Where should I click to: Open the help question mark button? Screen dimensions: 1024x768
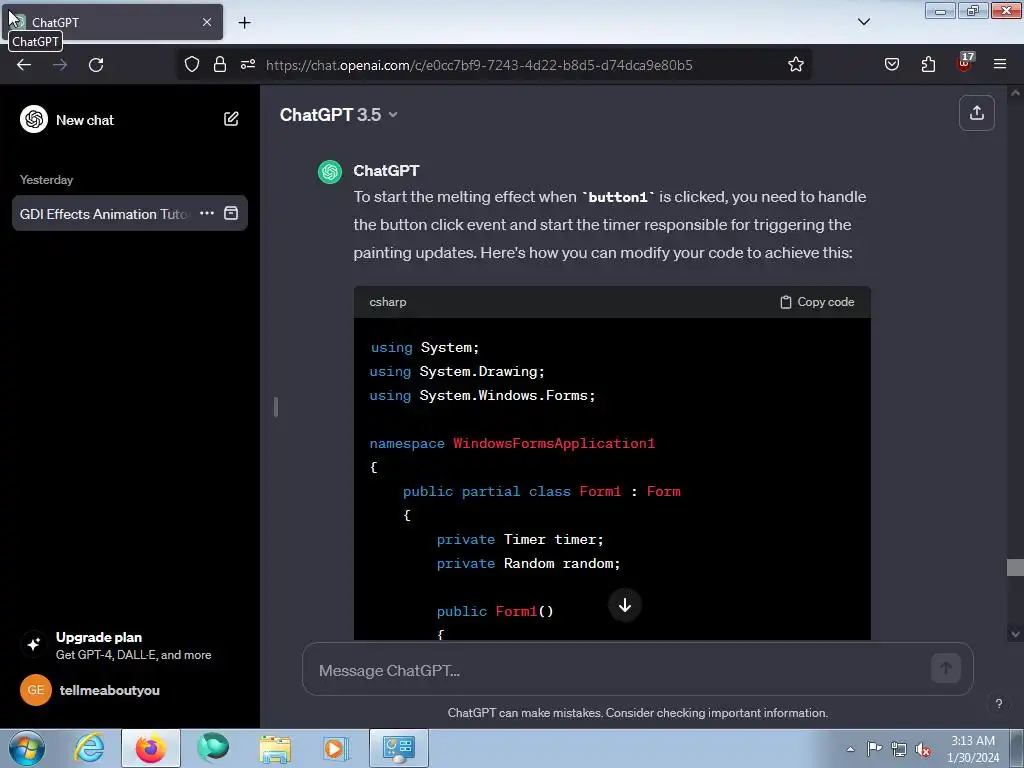tap(999, 703)
